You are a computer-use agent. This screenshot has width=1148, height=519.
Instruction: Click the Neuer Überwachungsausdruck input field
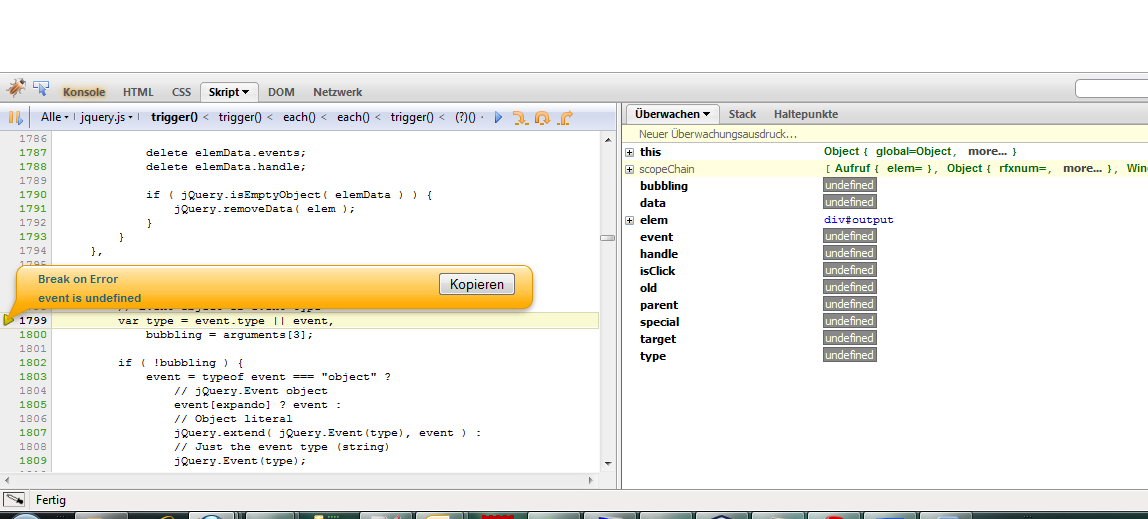(x=718, y=133)
